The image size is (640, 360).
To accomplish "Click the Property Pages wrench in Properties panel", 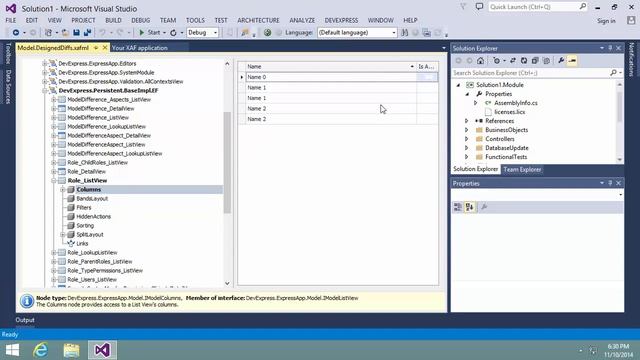I will point(484,207).
